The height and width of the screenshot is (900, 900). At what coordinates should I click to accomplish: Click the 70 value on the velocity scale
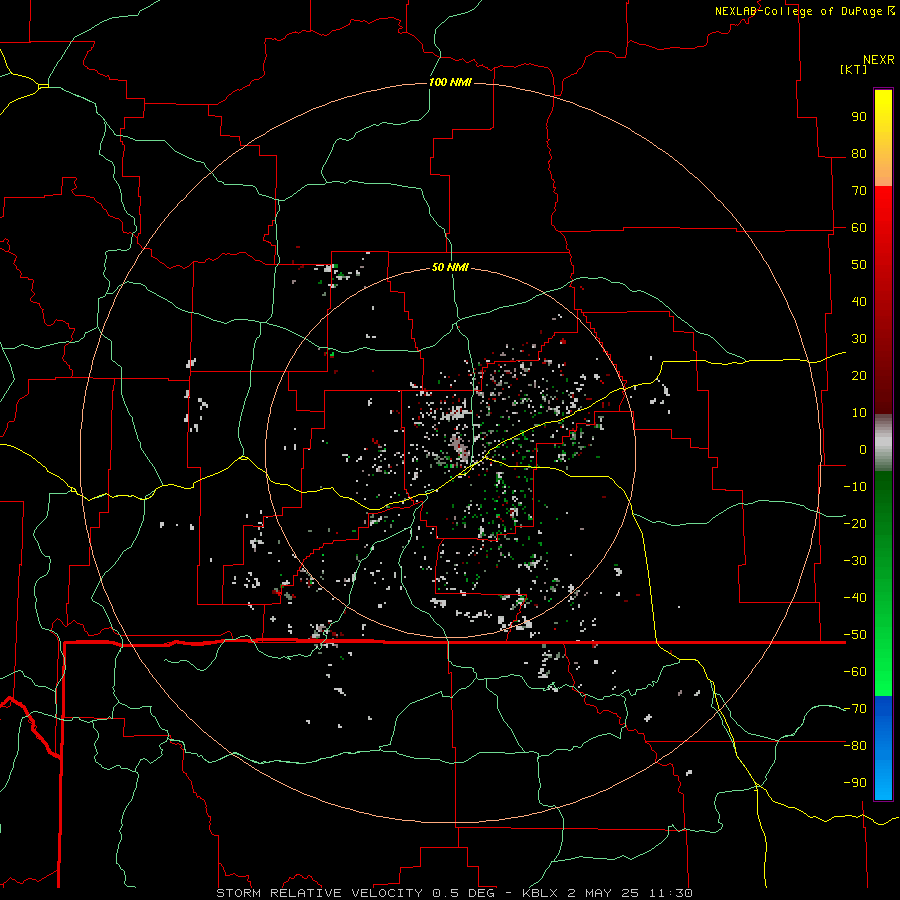[x=859, y=191]
